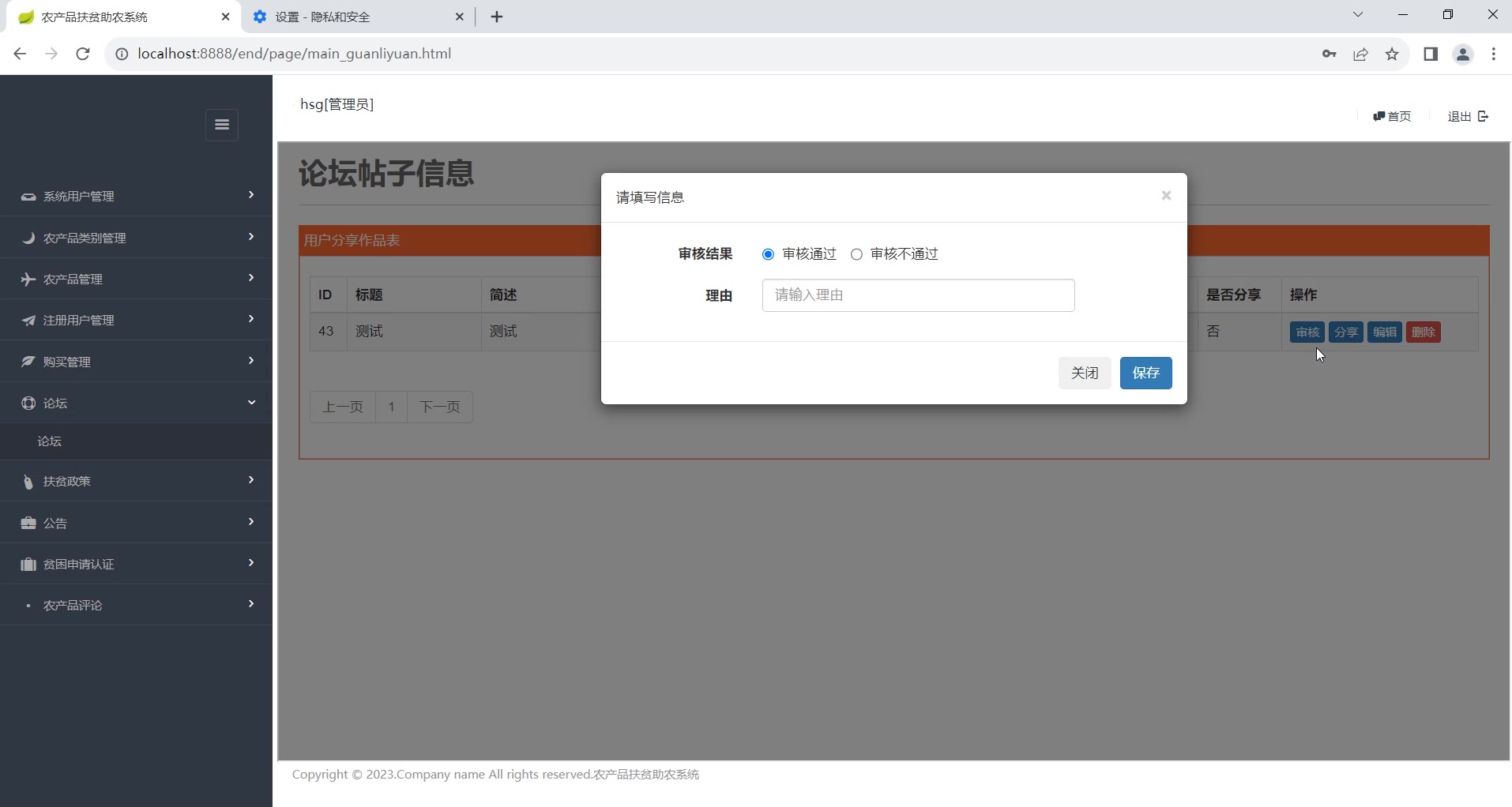This screenshot has height=807, width=1512.
Task: Click the briefcase icon beside 公告
Action: 28,523
